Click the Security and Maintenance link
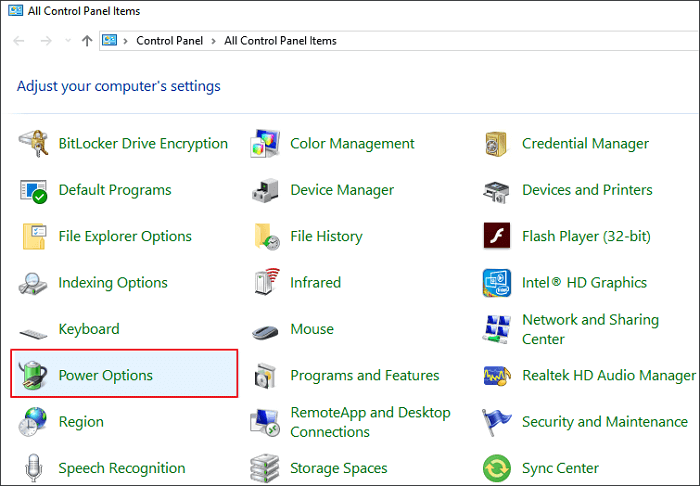This screenshot has height=486, width=700. point(604,422)
